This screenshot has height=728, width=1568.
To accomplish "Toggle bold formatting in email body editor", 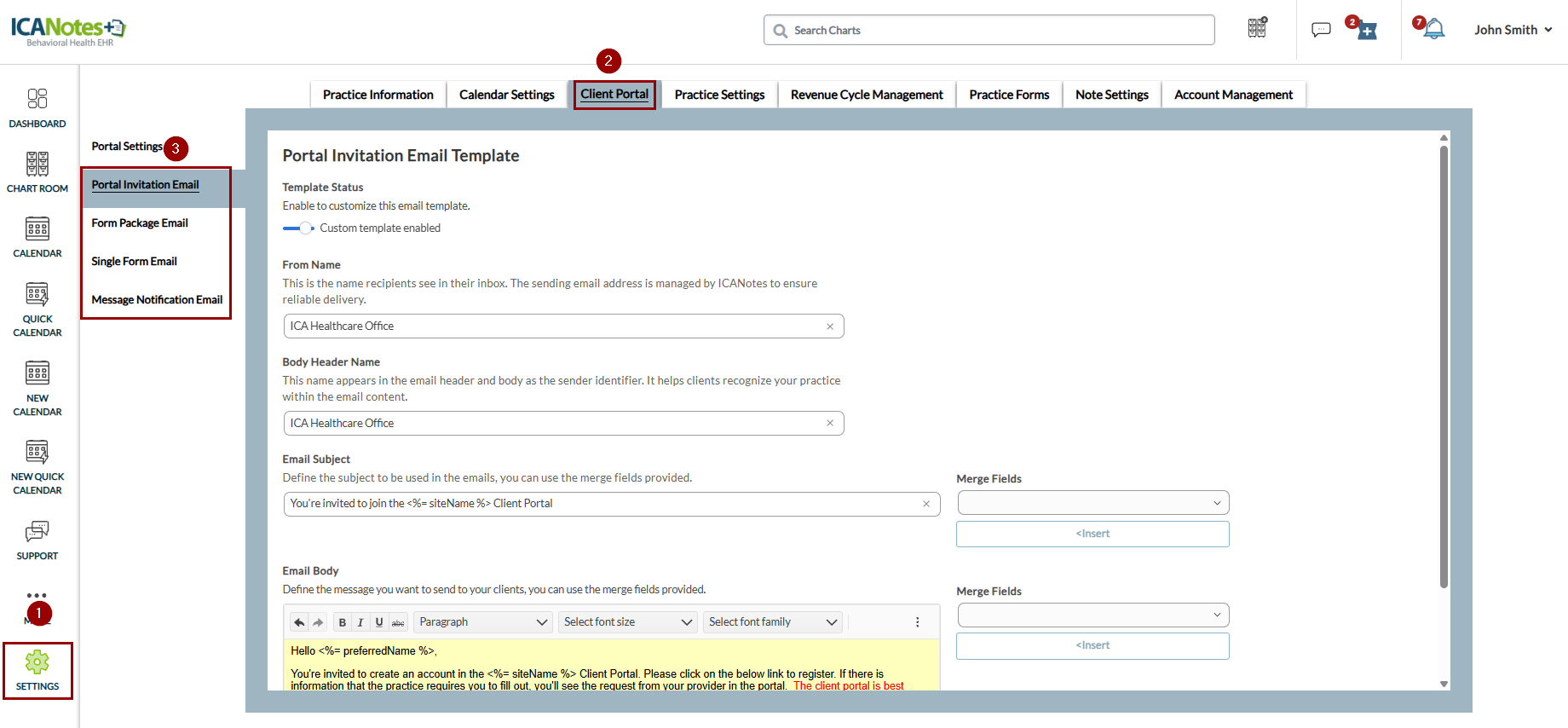I will 343,622.
